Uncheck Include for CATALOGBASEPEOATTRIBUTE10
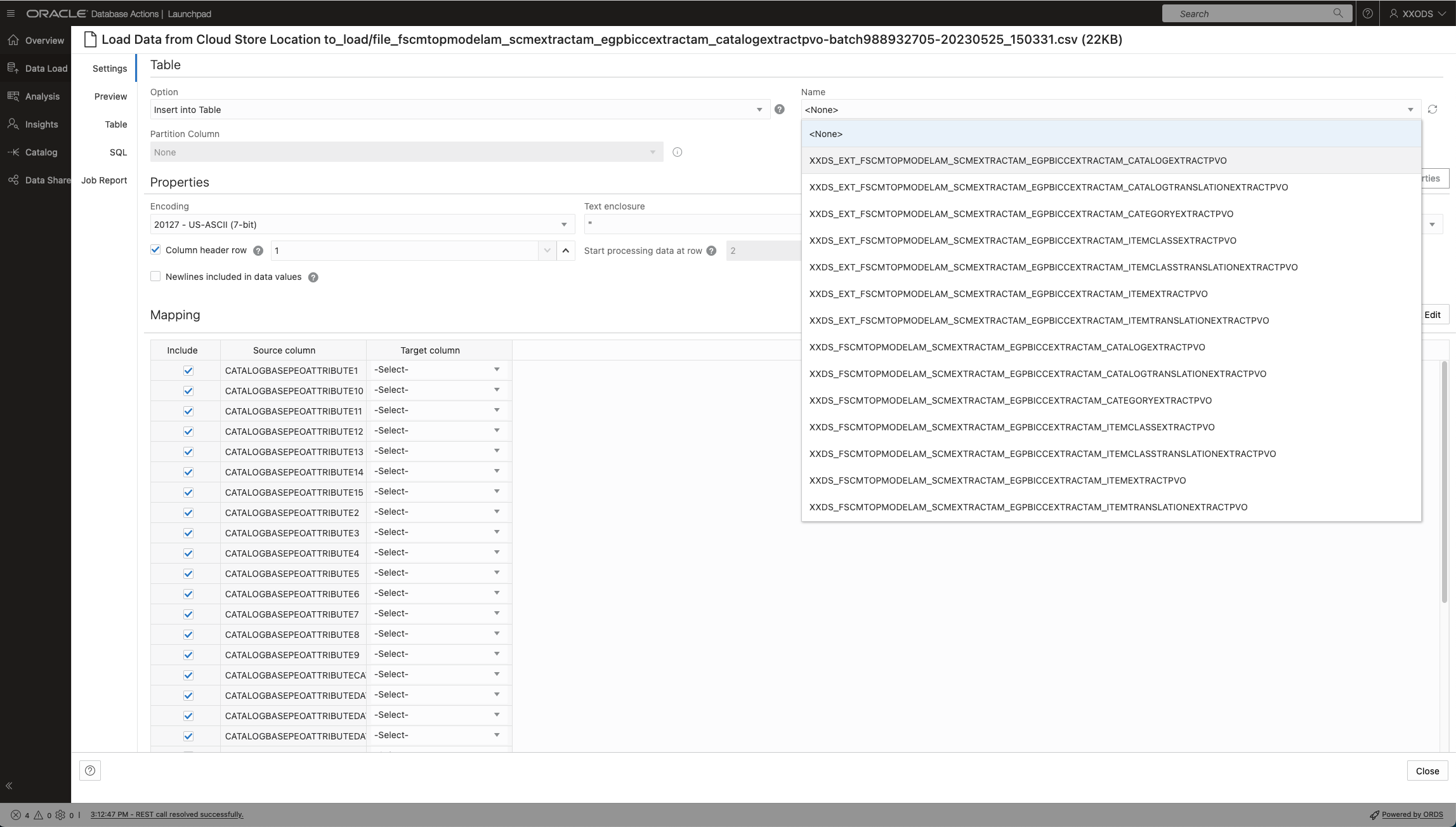Viewport: 1456px width, 827px height. (188, 390)
